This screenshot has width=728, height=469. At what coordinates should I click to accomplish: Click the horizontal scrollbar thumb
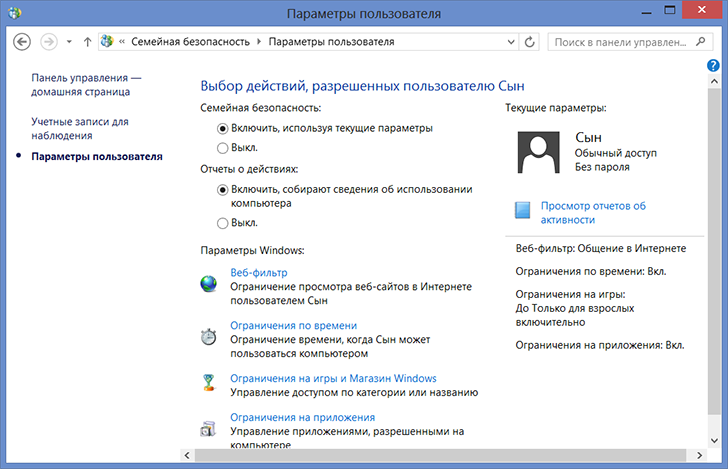[x=440, y=455]
